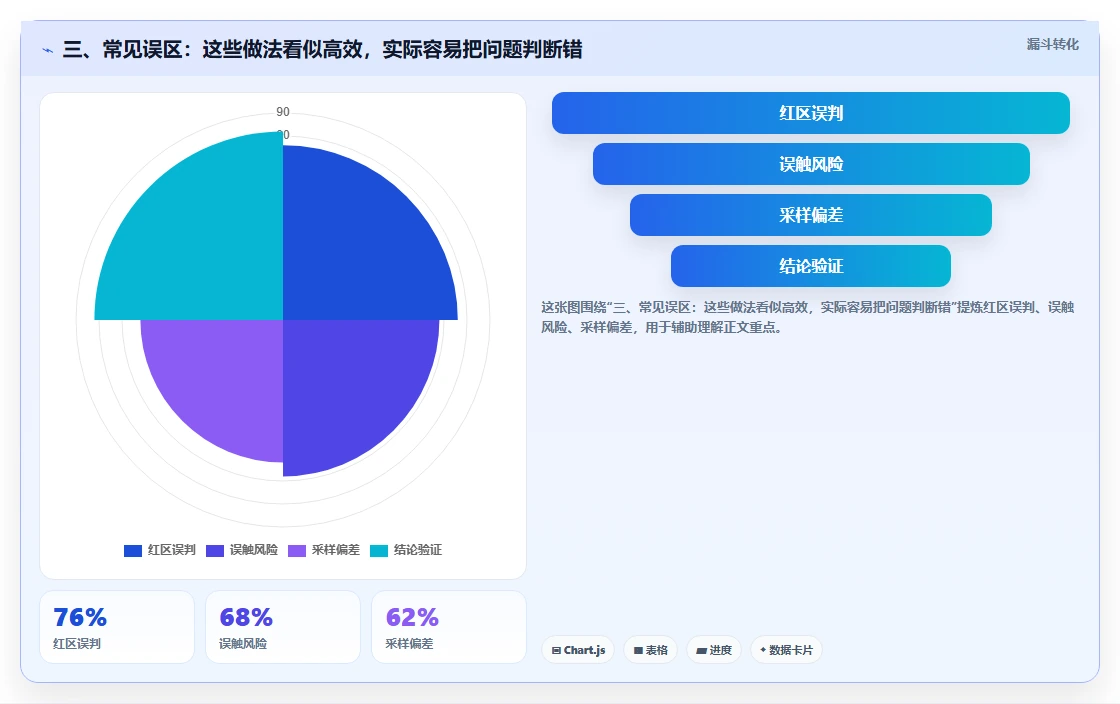
Task: Toggle 结论验证 legend swatch in chart
Action: point(379,550)
